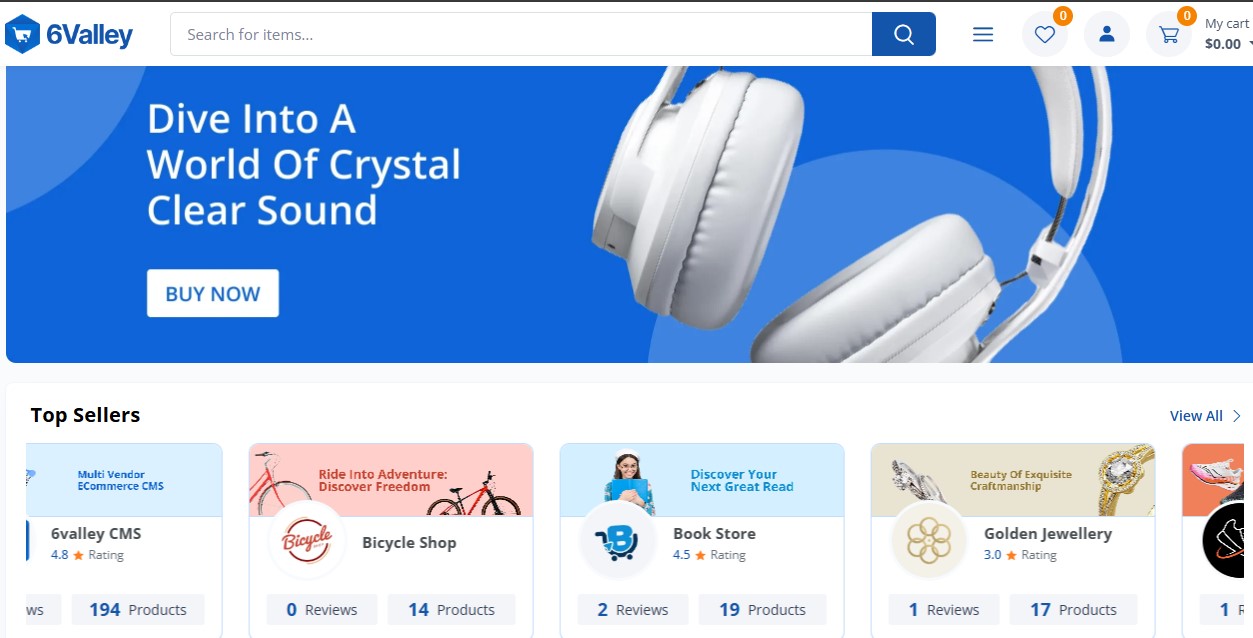The height and width of the screenshot is (638, 1253).
Task: Open 6valley CMS 194 Products
Action: point(138,610)
